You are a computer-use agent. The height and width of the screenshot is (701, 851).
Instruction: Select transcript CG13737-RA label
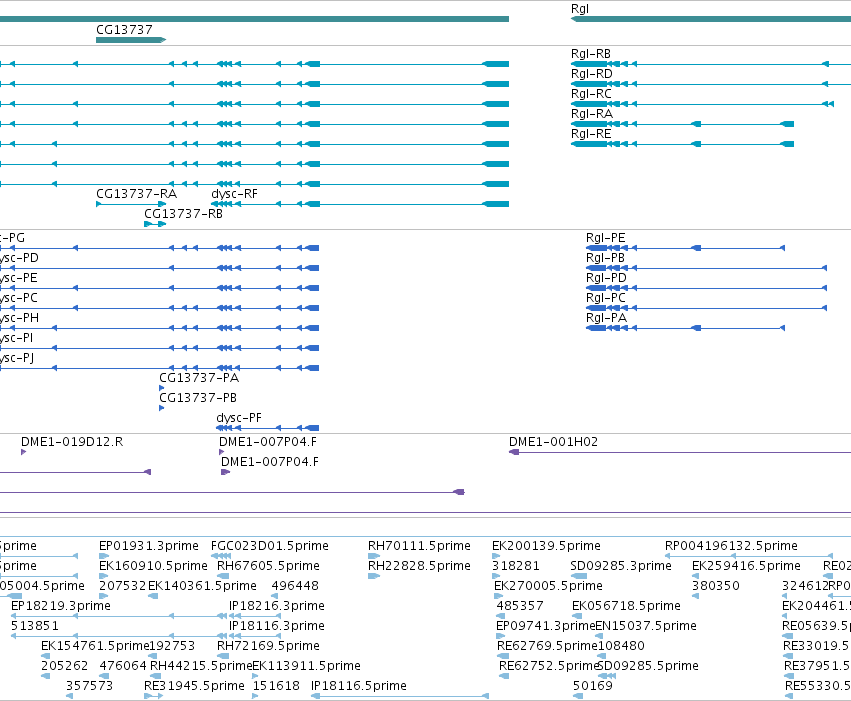pos(136,194)
